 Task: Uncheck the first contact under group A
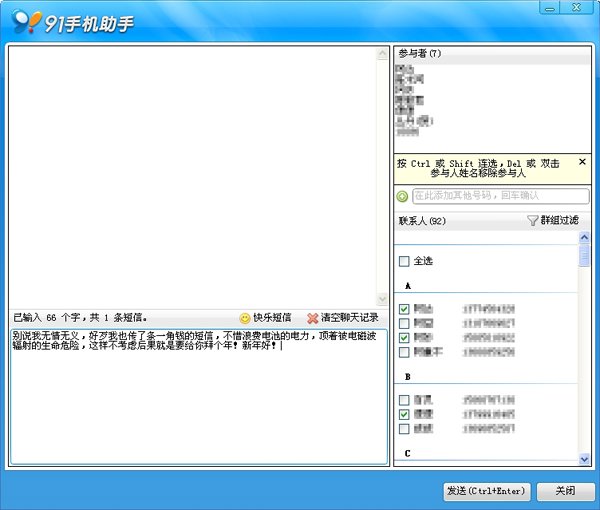(404, 309)
